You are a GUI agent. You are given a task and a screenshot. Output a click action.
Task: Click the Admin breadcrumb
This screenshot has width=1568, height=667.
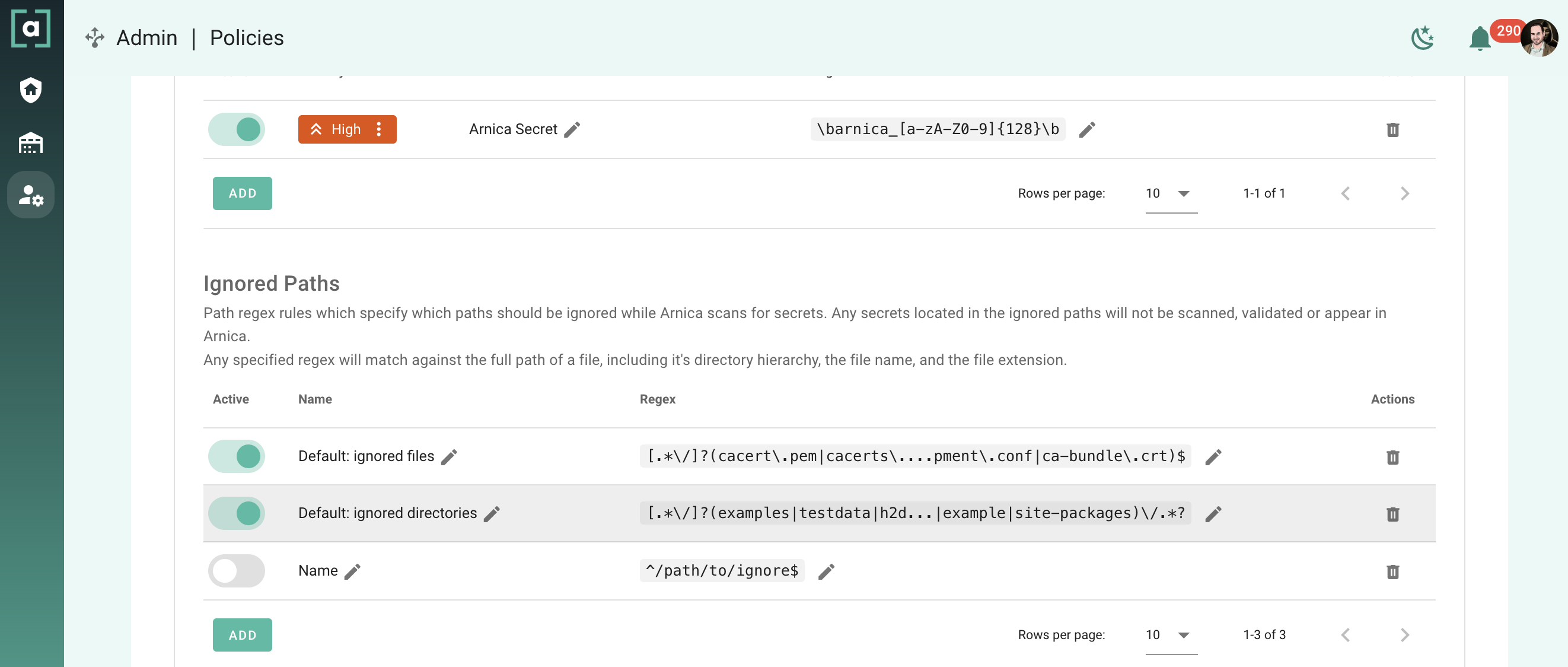point(146,38)
